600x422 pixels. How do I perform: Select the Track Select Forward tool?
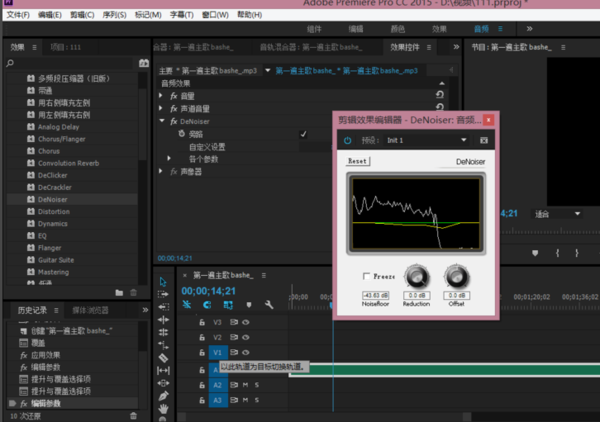coord(163,294)
